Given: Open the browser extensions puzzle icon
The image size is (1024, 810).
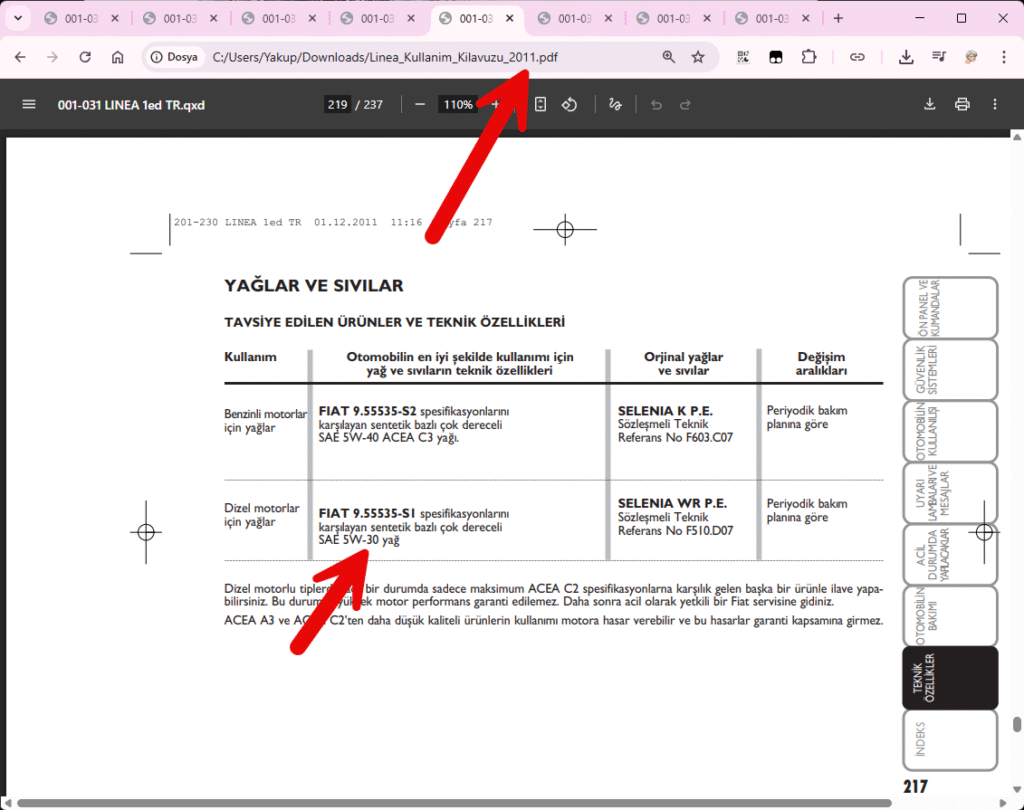Looking at the screenshot, I should (809, 57).
